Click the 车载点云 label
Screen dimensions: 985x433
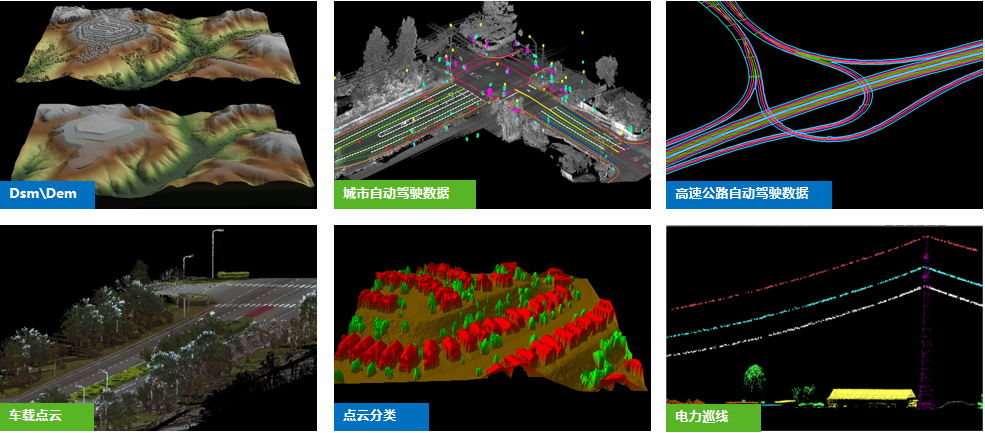click(x=47, y=416)
